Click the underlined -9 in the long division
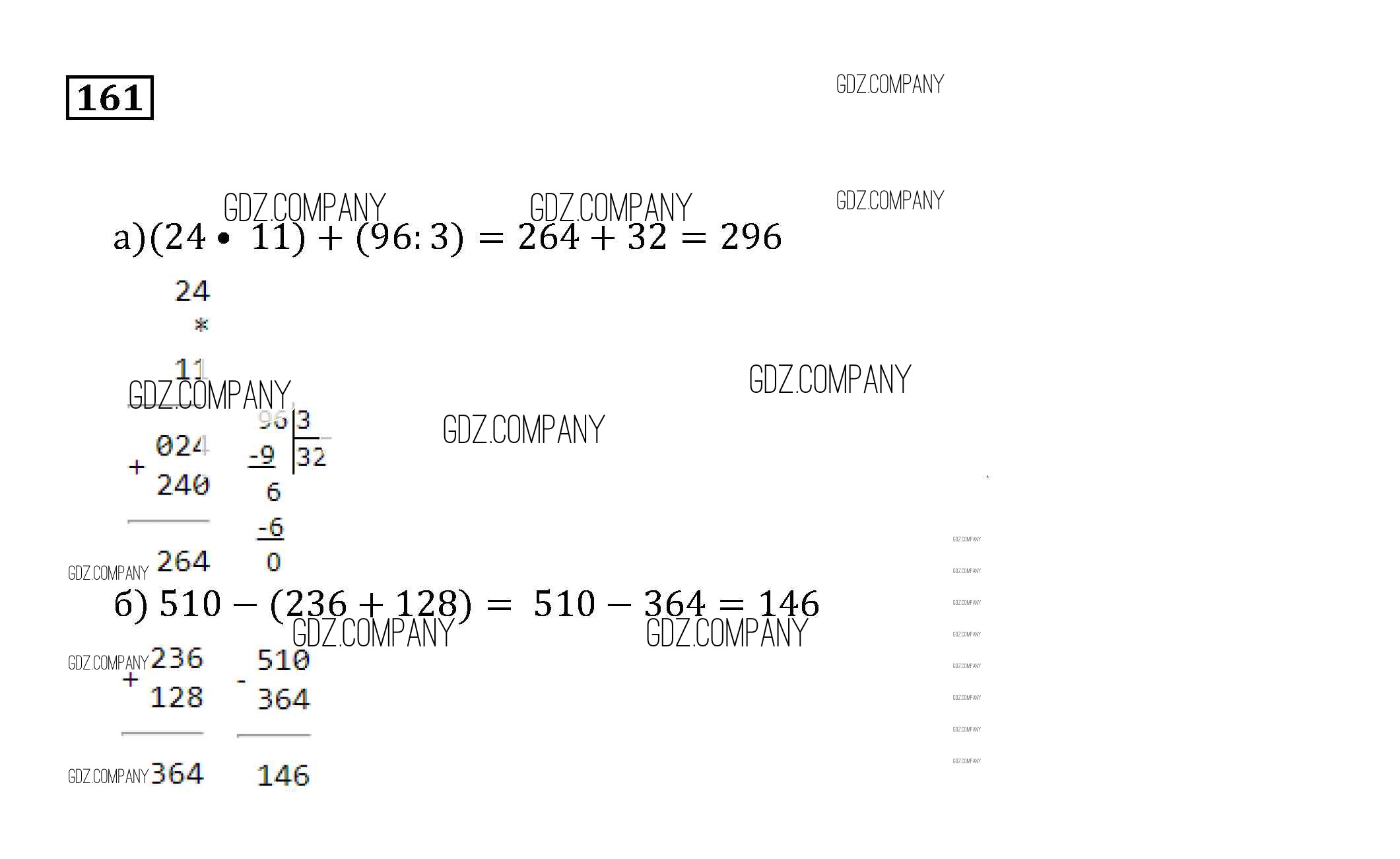Viewport: 1400px width, 859px height. [x=262, y=456]
